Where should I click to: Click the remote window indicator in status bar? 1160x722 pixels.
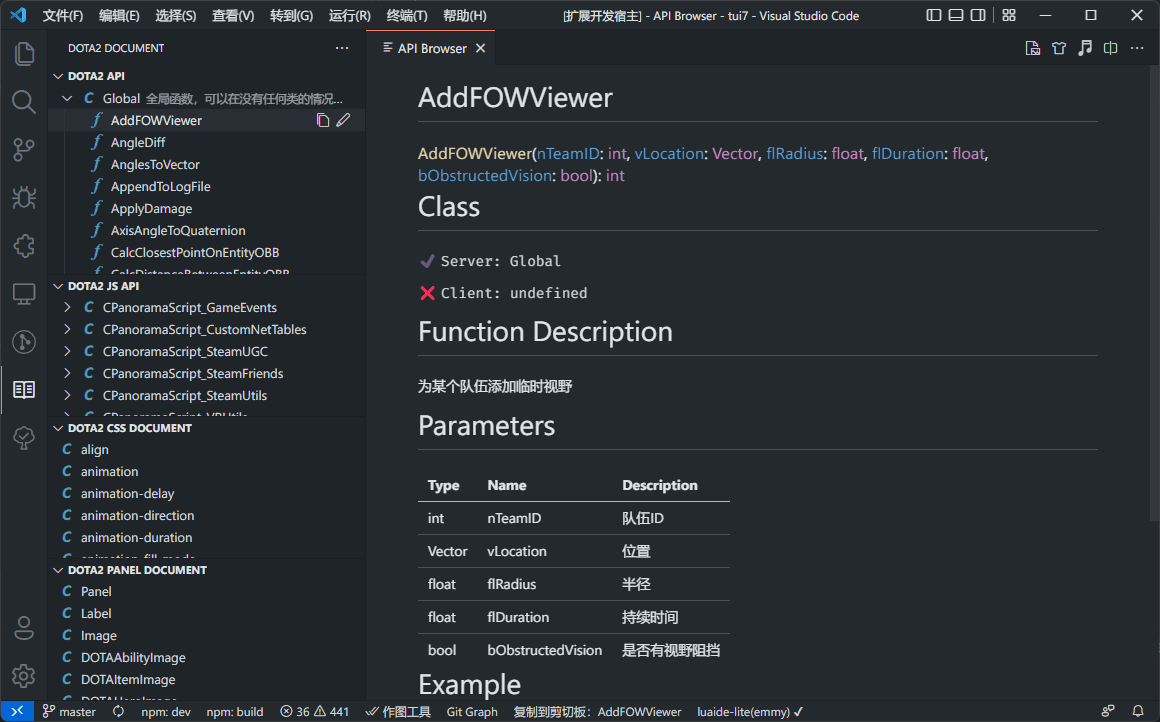tap(17, 712)
